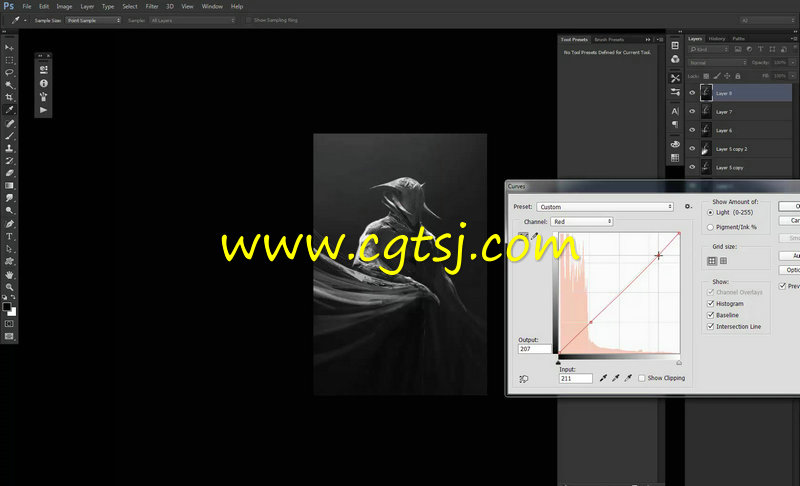Select the Type tool

click(9, 236)
